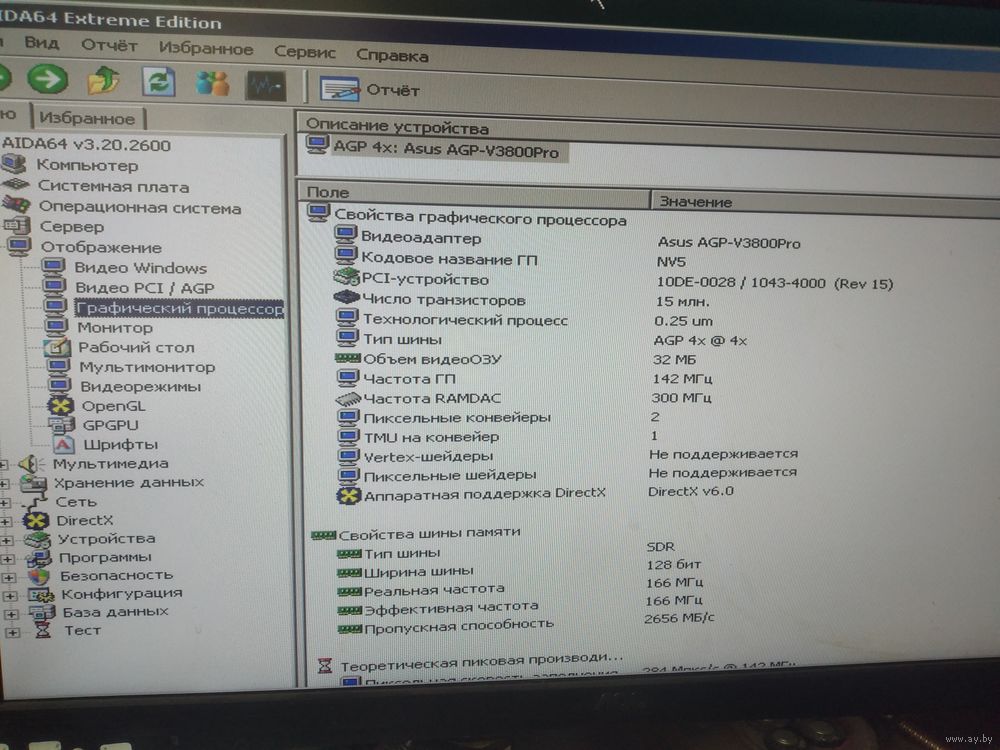Expand the Тест tree node
This screenshot has width=1000, height=750.
pos(13,633)
